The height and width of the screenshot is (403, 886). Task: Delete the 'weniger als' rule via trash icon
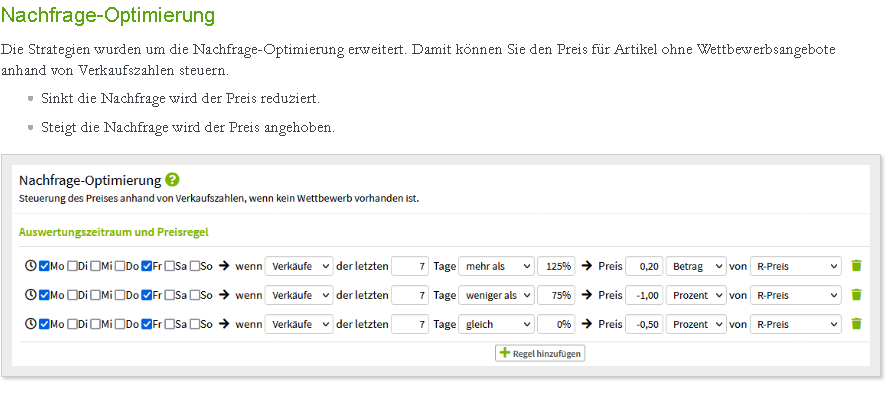857,295
